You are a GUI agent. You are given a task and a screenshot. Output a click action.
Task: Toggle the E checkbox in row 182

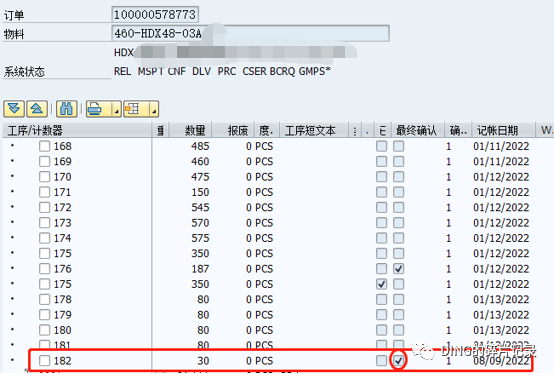click(x=382, y=361)
